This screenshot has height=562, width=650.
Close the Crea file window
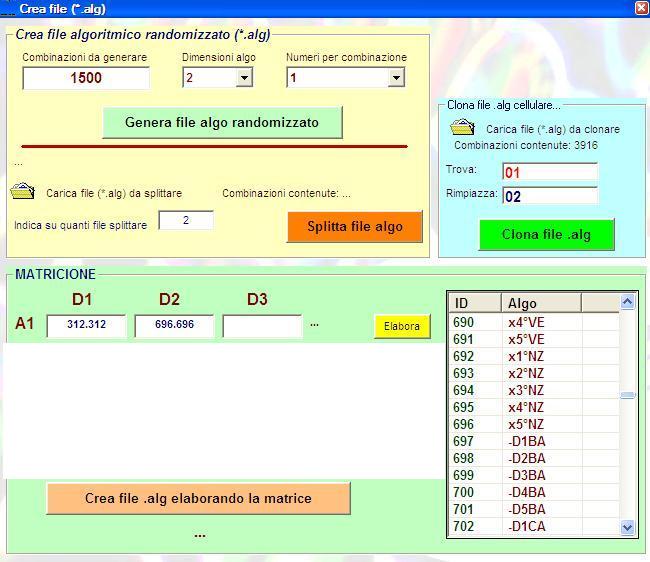point(642,8)
